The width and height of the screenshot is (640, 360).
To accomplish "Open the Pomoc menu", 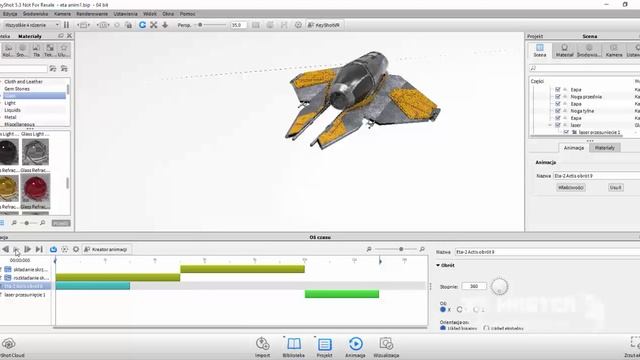I will (x=187, y=14).
